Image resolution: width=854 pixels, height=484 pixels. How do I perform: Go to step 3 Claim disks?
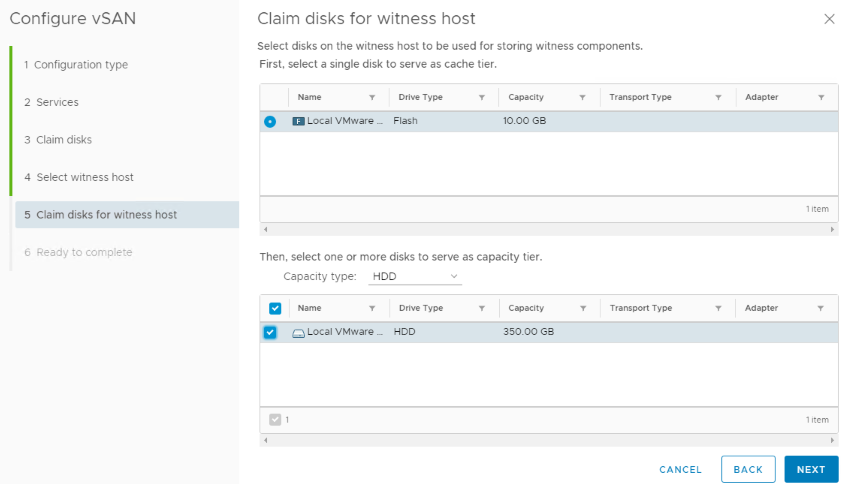[x=64, y=140]
